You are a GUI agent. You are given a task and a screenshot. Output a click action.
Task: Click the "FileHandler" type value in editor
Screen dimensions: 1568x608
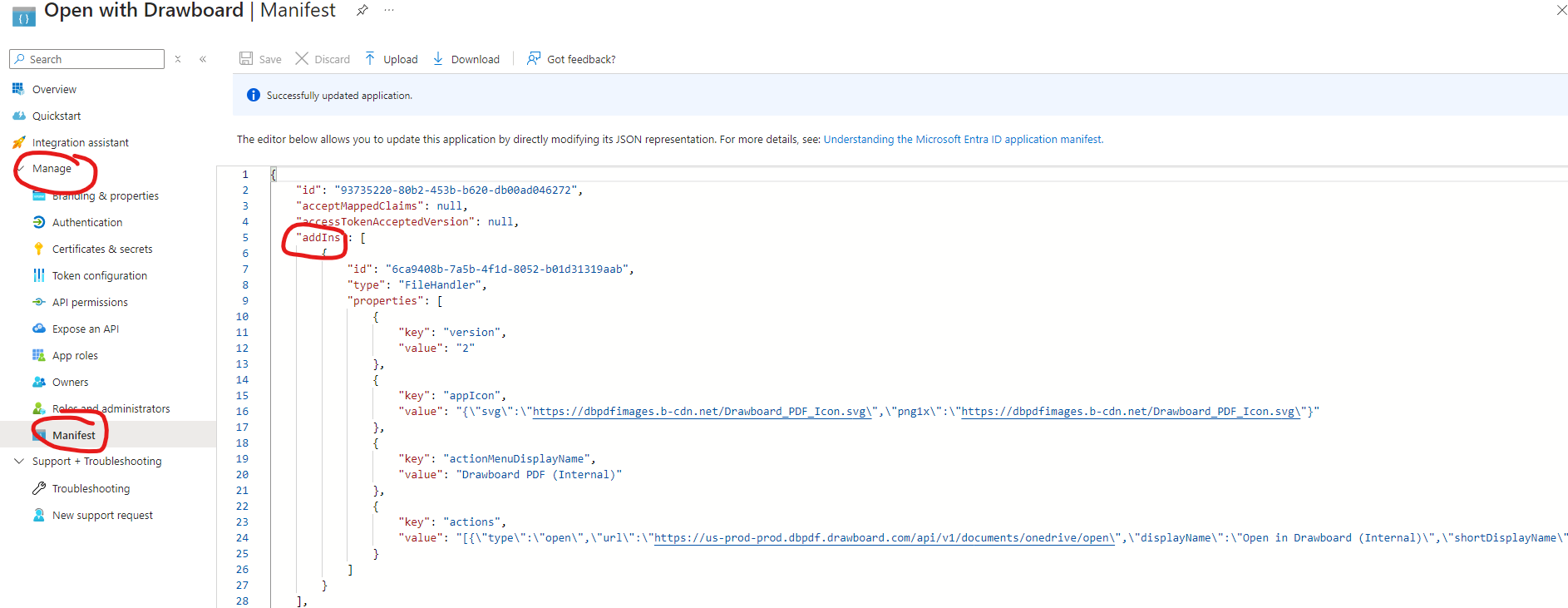coord(441,284)
